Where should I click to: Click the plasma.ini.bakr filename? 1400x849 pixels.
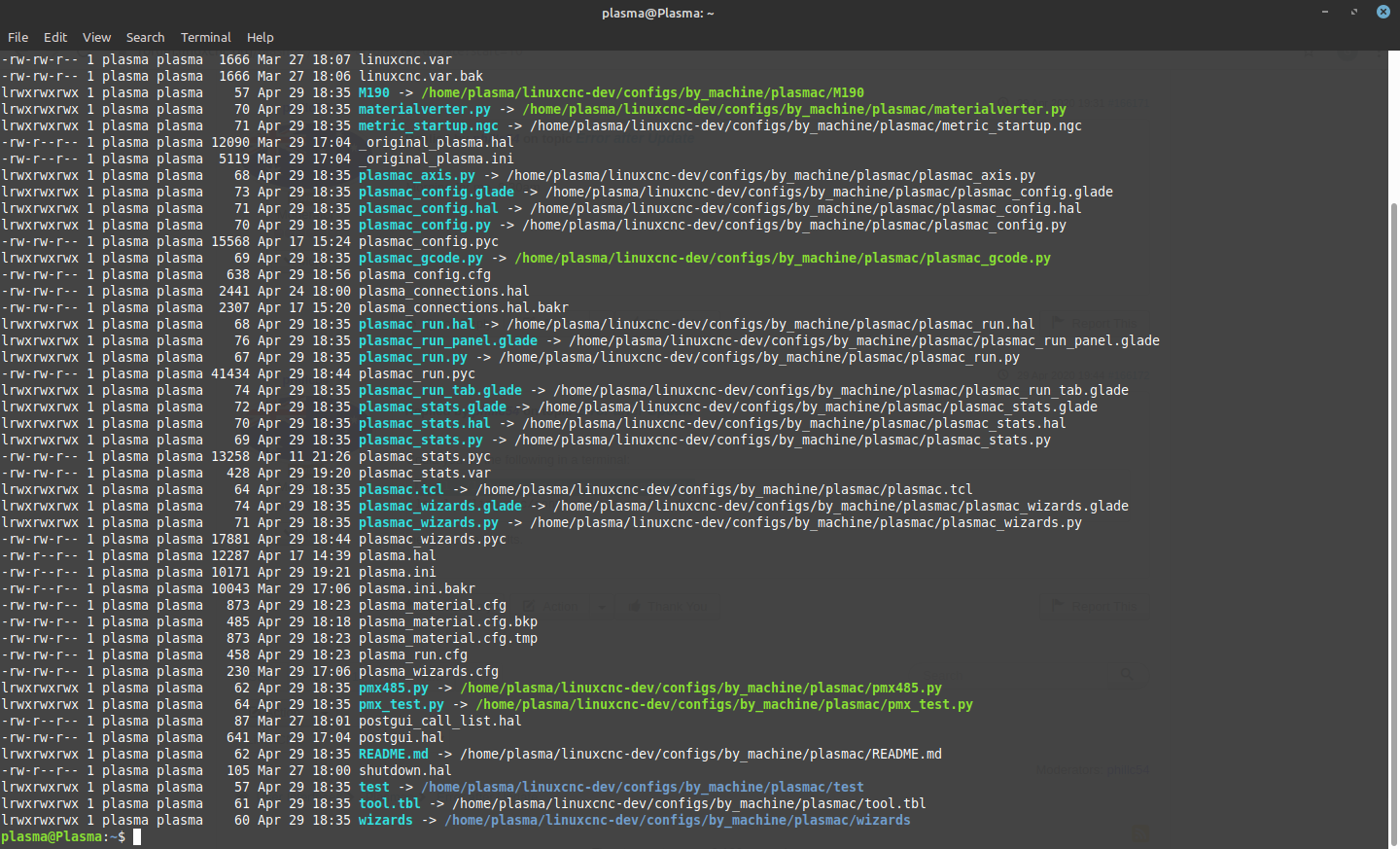point(417,588)
